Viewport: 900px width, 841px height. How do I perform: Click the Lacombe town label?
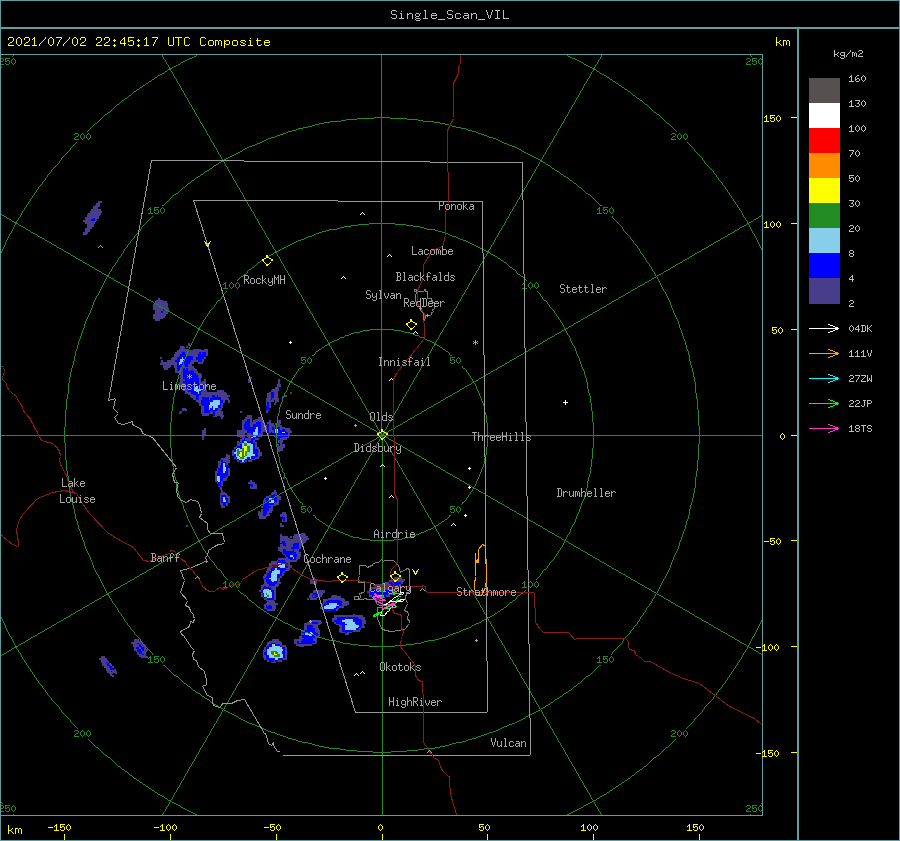point(432,251)
